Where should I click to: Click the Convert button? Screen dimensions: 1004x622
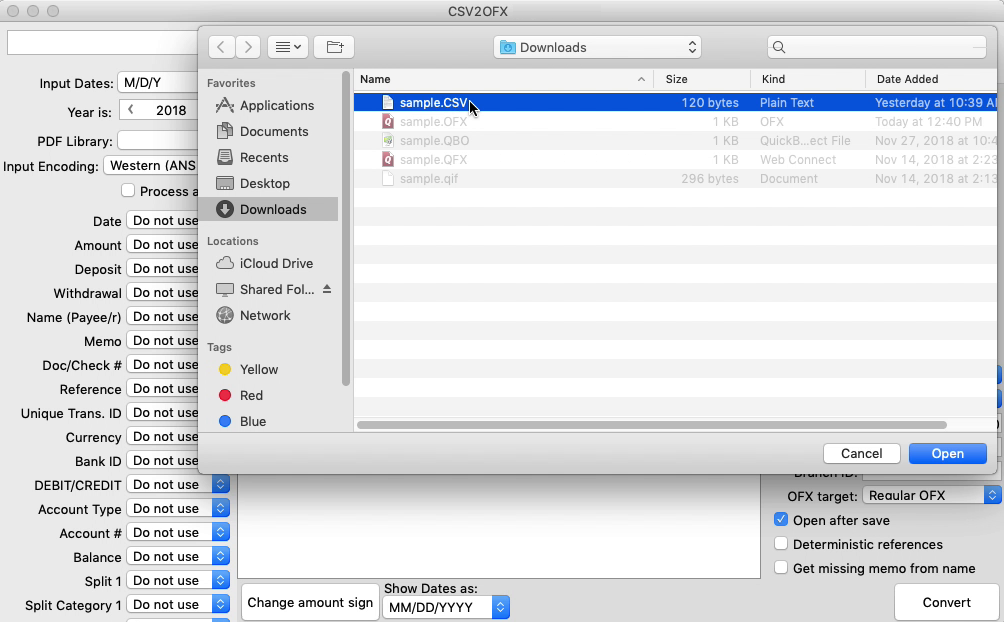946,602
